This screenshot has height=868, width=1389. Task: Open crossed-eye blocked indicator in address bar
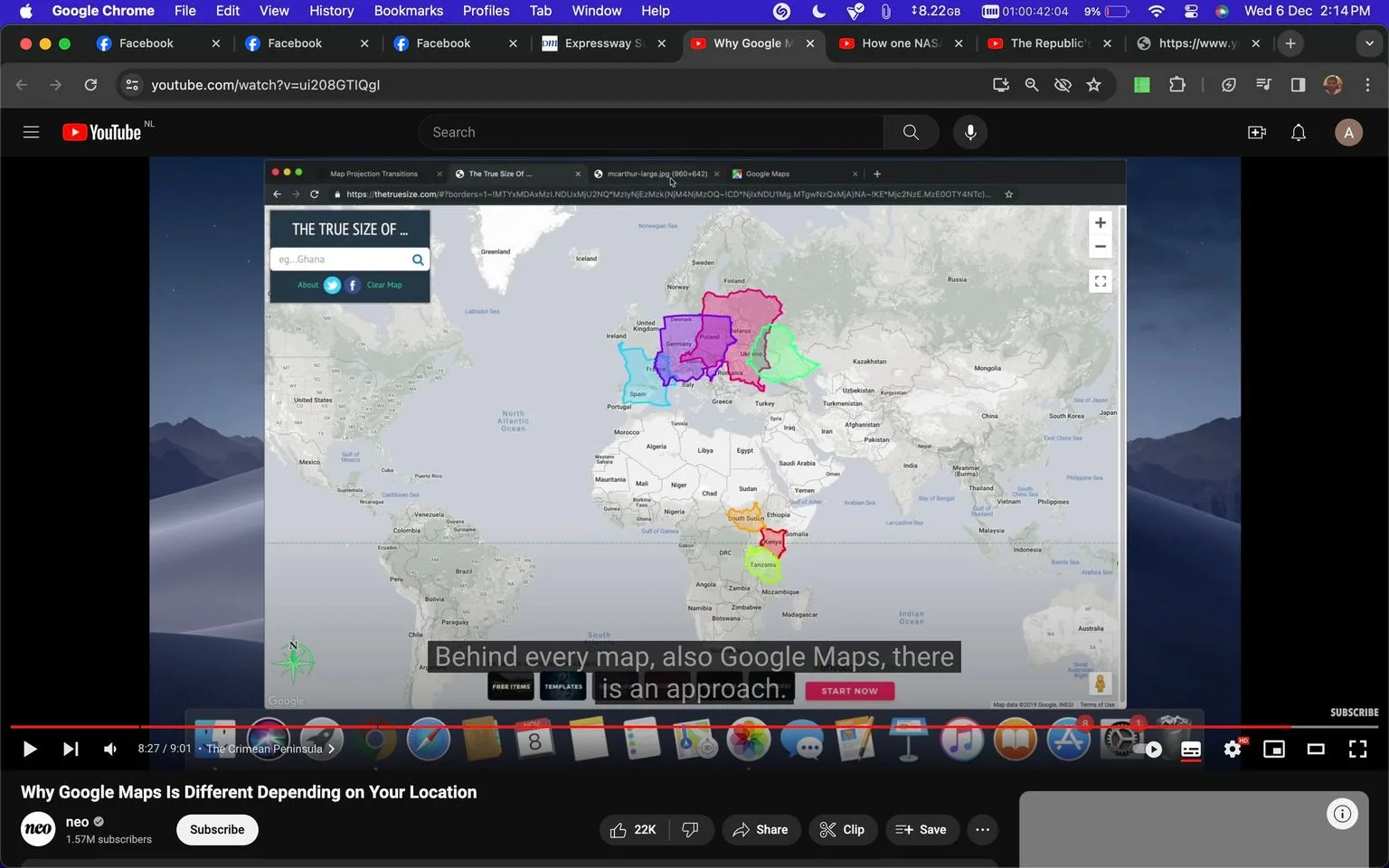coord(1063,84)
